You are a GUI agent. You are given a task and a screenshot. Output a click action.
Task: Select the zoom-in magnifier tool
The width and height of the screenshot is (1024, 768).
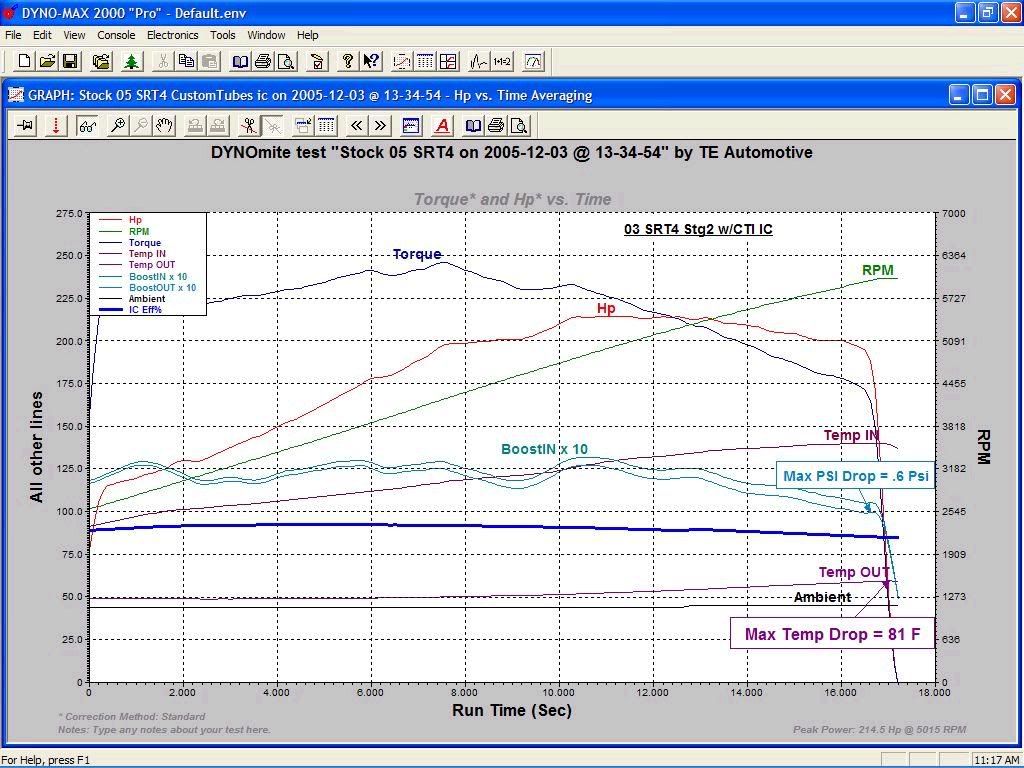[118, 125]
